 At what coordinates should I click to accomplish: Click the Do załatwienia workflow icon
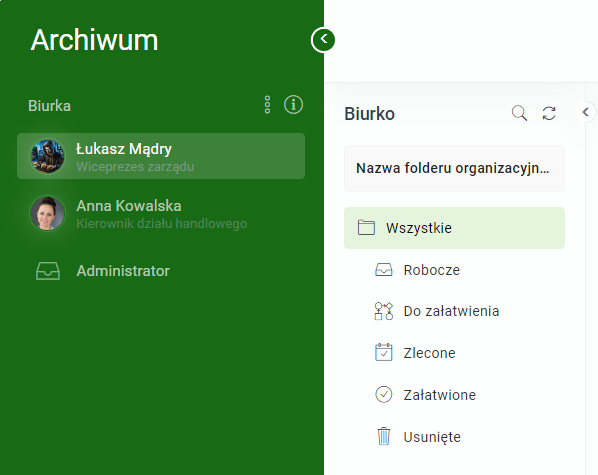(x=384, y=311)
